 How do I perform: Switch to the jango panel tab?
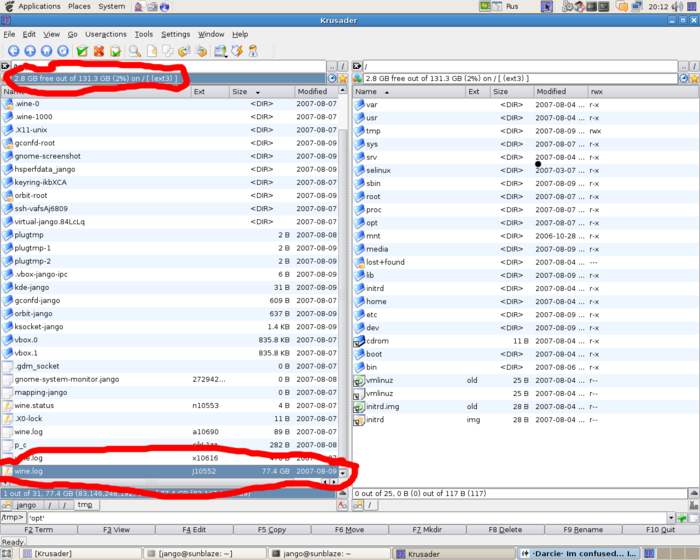pos(26,505)
